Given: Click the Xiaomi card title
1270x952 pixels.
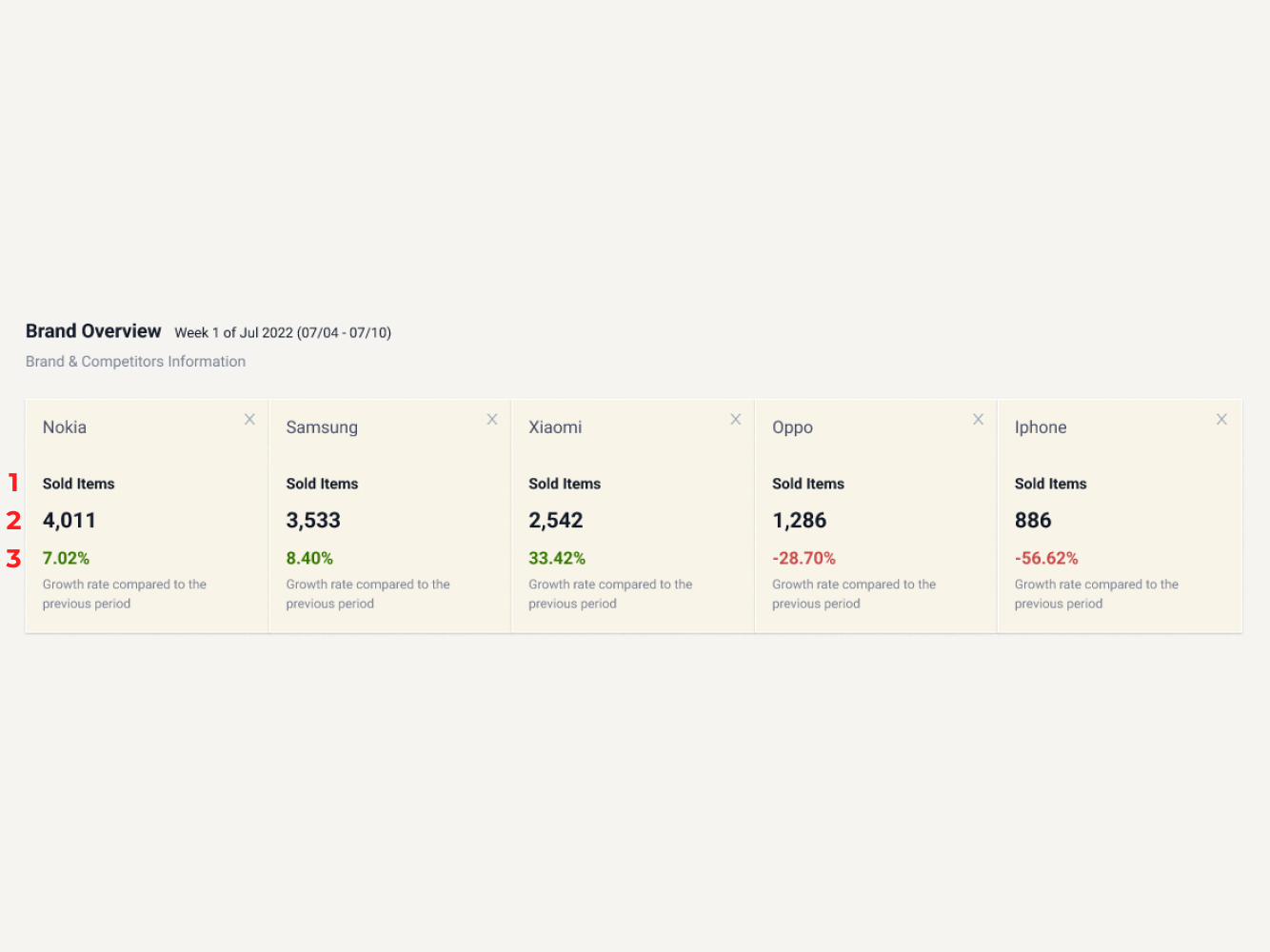Looking at the screenshot, I should [x=555, y=427].
